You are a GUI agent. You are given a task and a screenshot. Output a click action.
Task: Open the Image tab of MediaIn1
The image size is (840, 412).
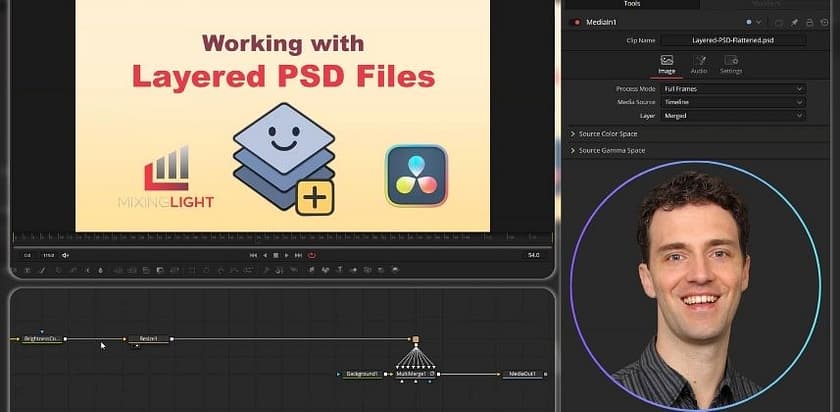(x=666, y=65)
